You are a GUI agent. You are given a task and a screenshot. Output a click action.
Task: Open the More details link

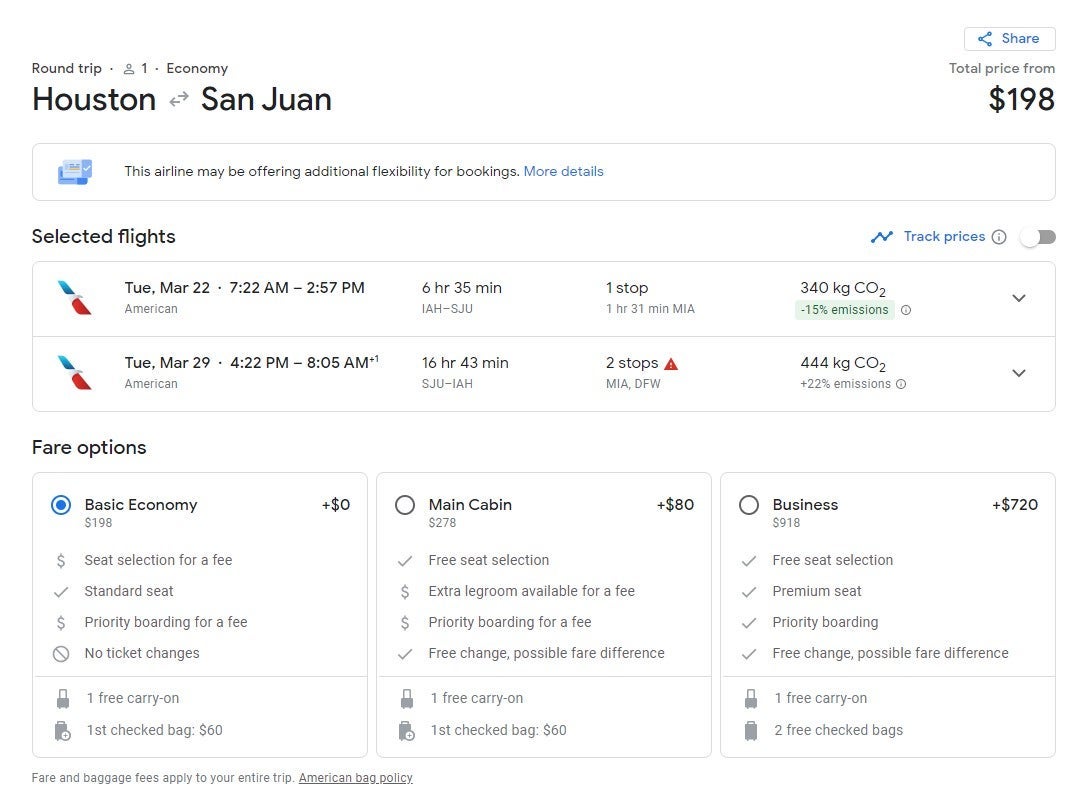point(563,171)
